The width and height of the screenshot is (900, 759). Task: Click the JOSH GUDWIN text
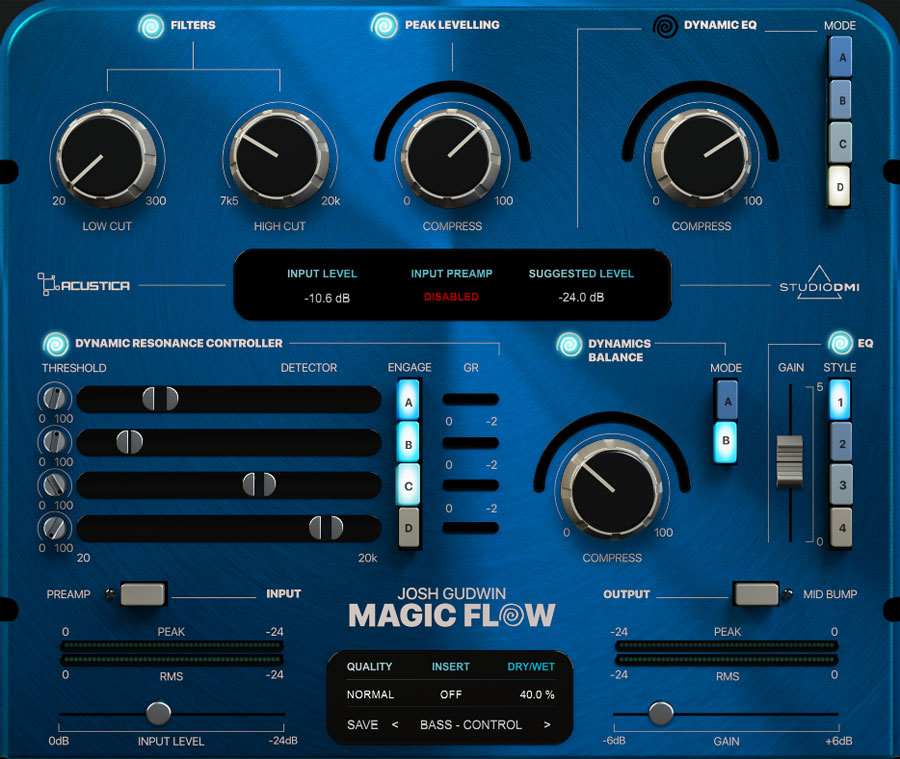[452, 594]
